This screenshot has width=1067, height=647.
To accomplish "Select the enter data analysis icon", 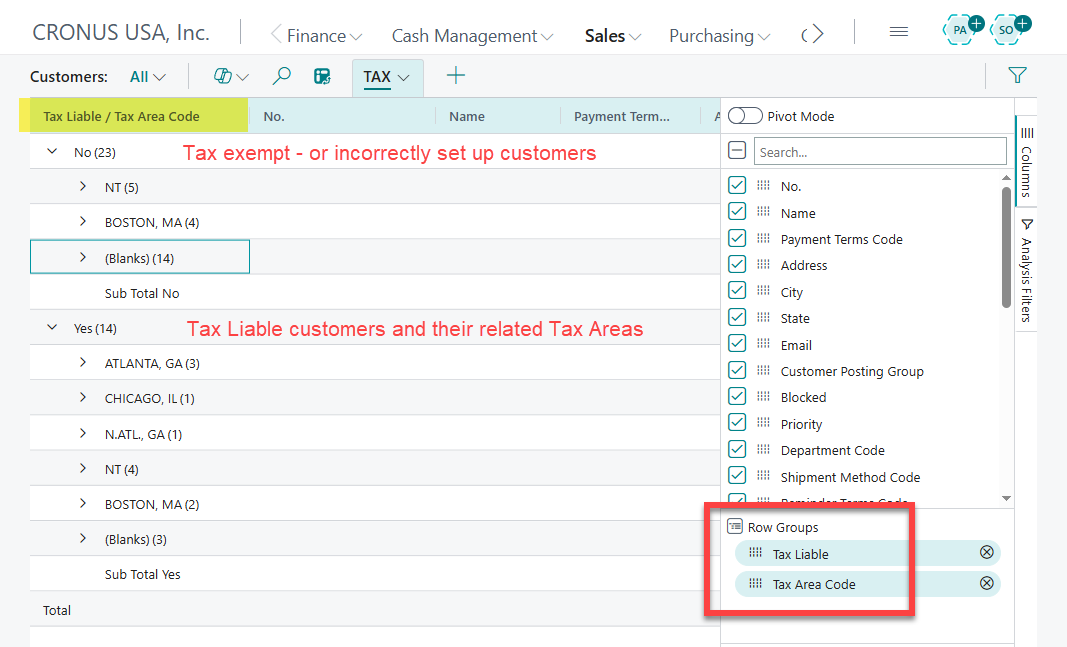I will [x=322, y=76].
